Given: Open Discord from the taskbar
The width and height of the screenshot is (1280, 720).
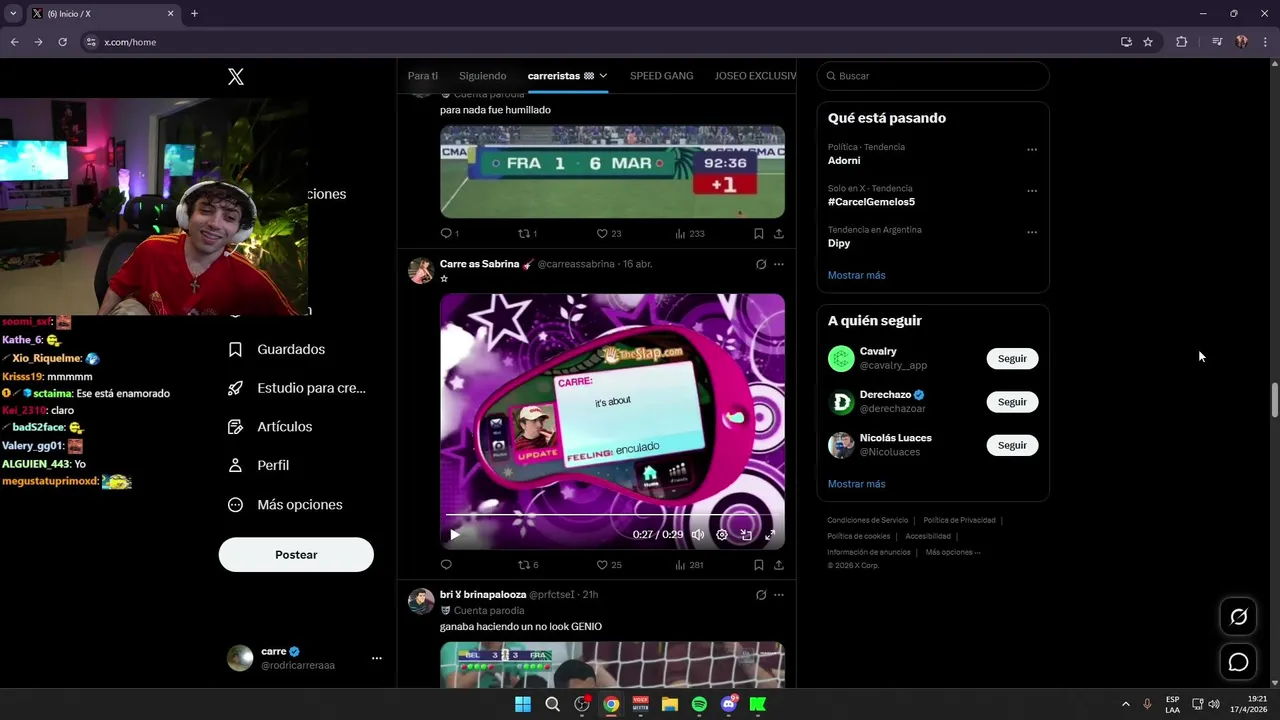Looking at the screenshot, I should pos(729,704).
